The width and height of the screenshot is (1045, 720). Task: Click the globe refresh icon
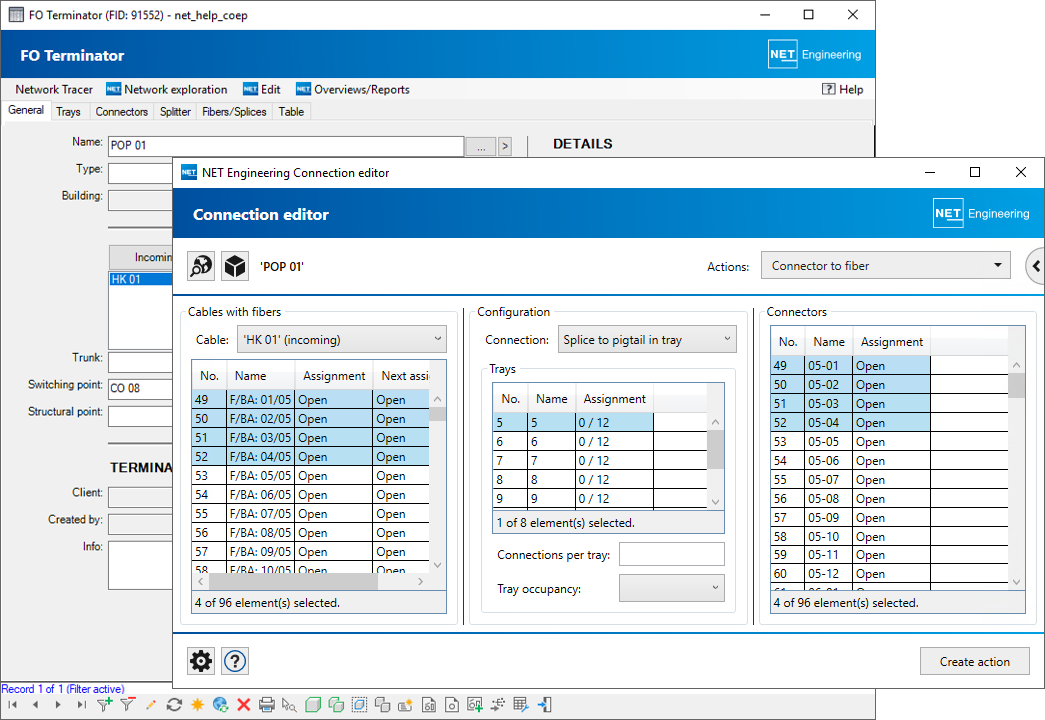[221, 705]
